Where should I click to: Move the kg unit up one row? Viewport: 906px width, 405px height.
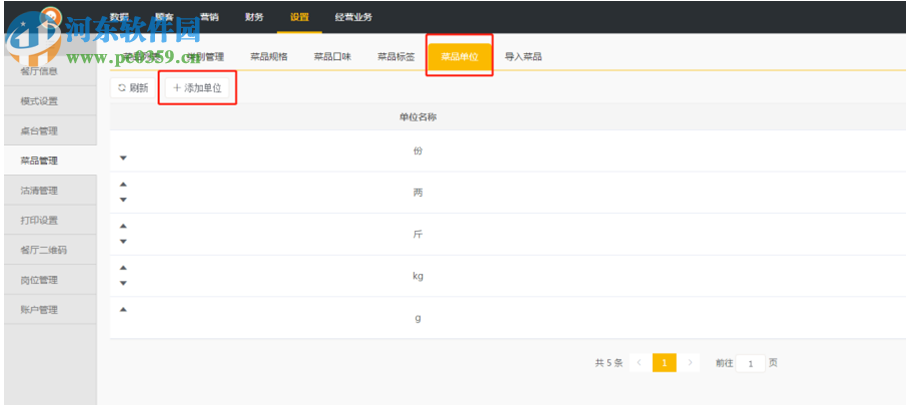123,267
